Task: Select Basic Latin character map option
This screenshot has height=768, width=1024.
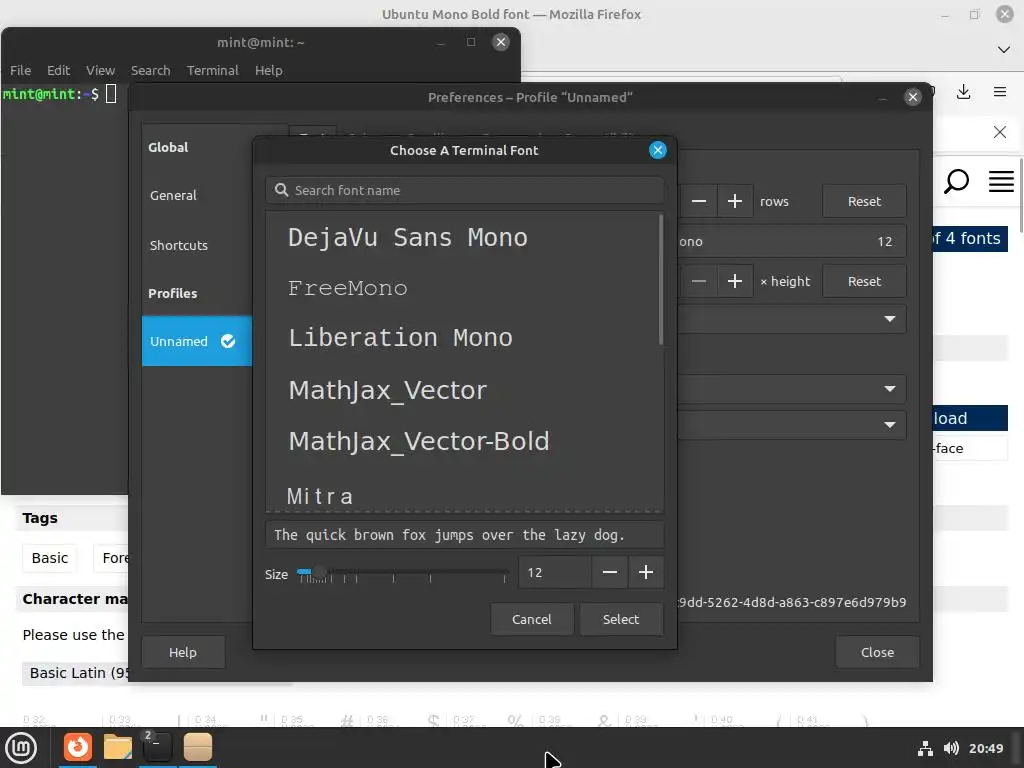Action: click(76, 673)
